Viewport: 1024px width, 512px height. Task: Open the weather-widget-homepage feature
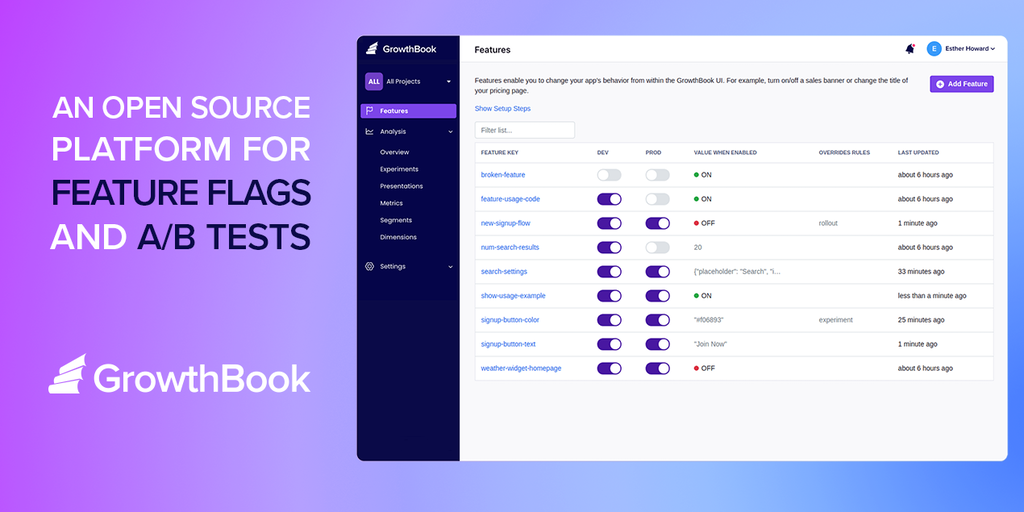pyautogui.click(x=520, y=368)
